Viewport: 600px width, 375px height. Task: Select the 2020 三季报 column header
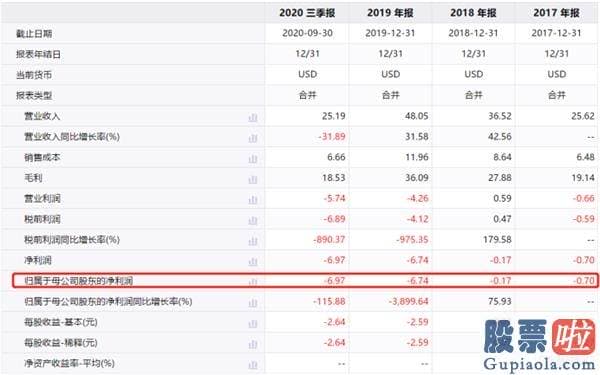(307, 13)
